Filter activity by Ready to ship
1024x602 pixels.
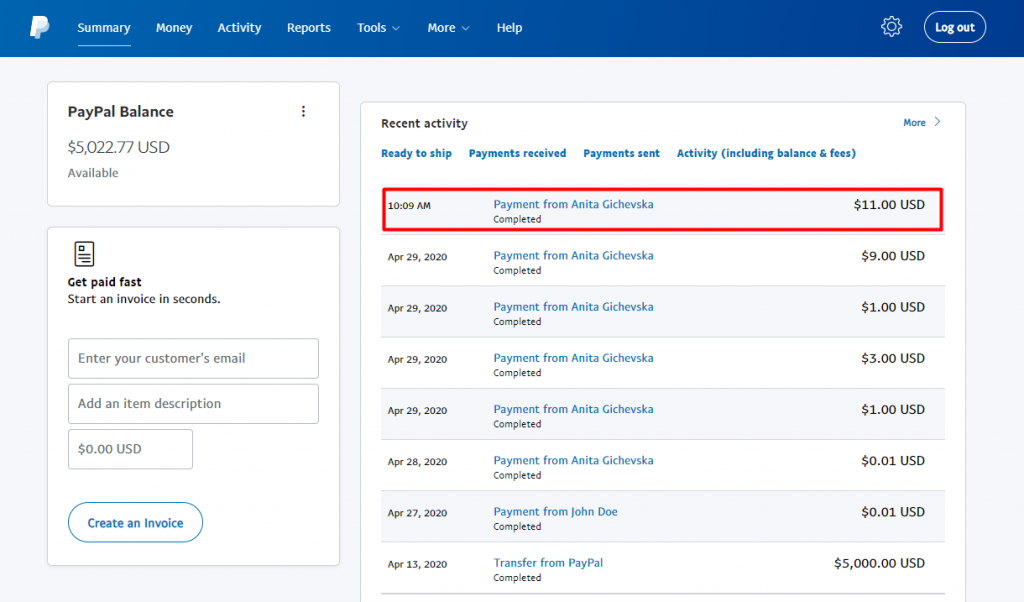(417, 153)
